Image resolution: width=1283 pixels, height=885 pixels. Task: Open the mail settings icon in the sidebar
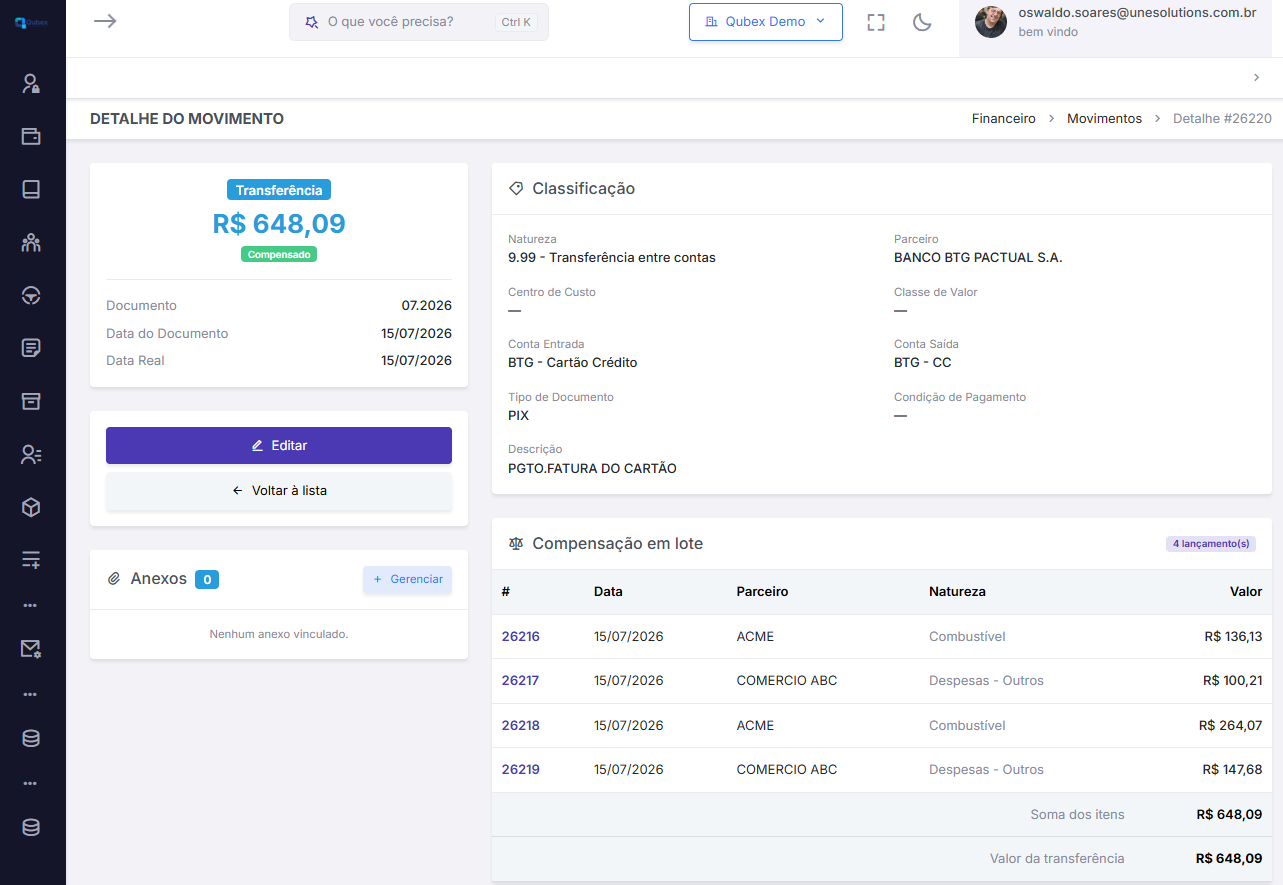pos(31,649)
